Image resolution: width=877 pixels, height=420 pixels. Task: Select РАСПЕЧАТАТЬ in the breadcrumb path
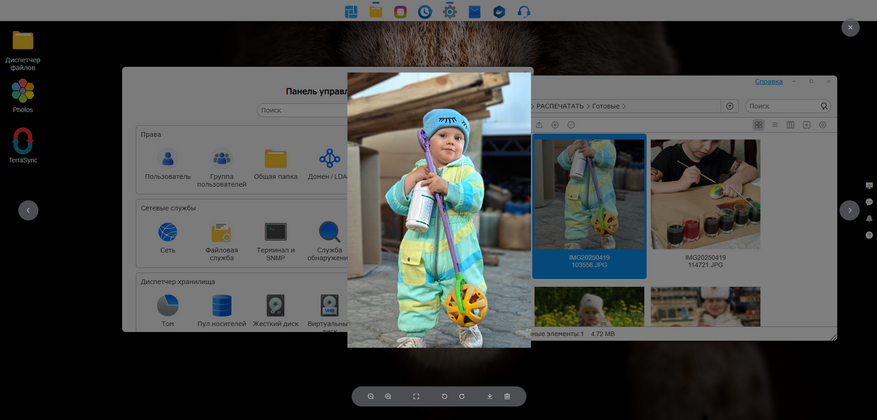tap(559, 106)
